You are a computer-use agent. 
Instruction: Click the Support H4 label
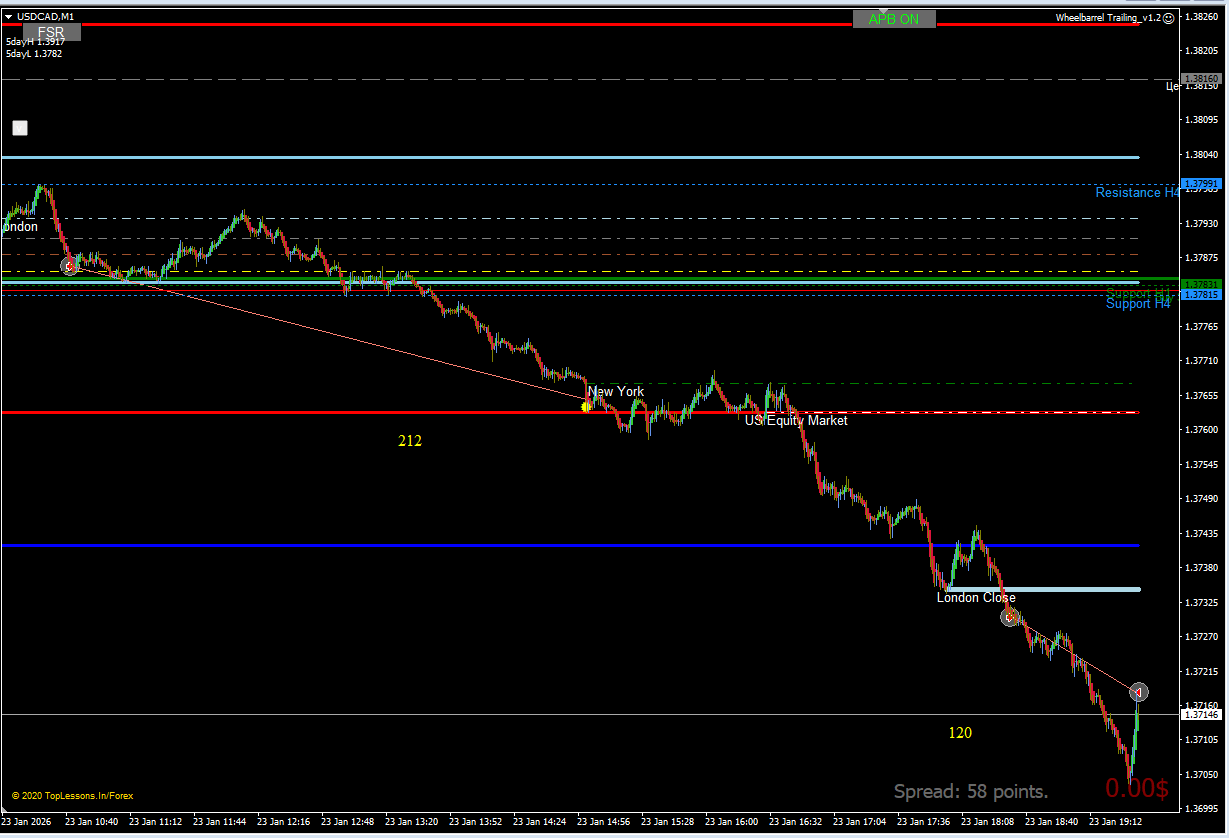pos(1138,304)
